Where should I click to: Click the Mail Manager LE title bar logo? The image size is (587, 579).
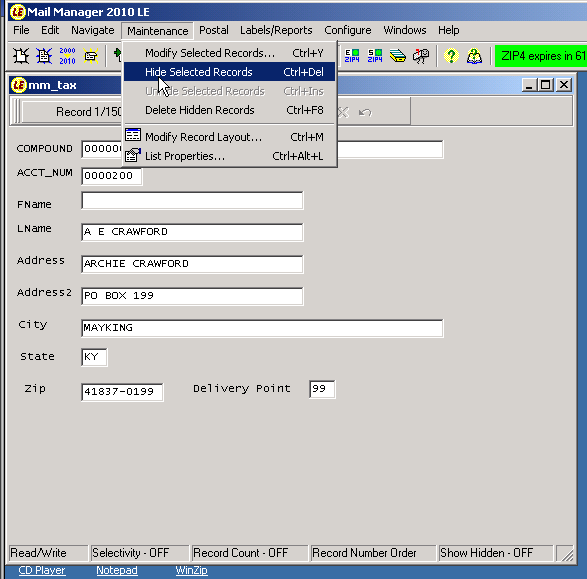(x=18, y=12)
